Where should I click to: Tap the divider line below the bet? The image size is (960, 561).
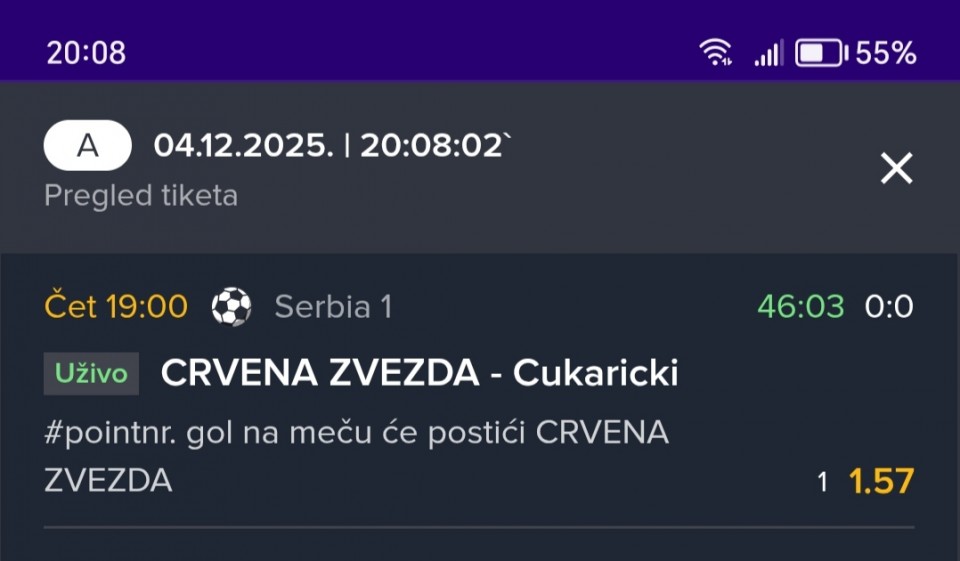click(479, 527)
